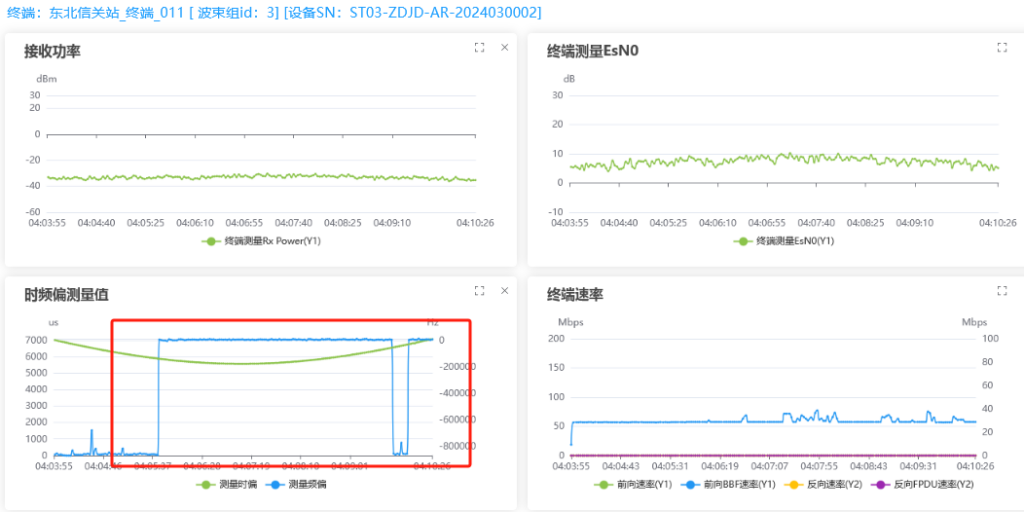
Task: Open 时频偏测量值 chart in fullscreen
Action: [x=479, y=291]
